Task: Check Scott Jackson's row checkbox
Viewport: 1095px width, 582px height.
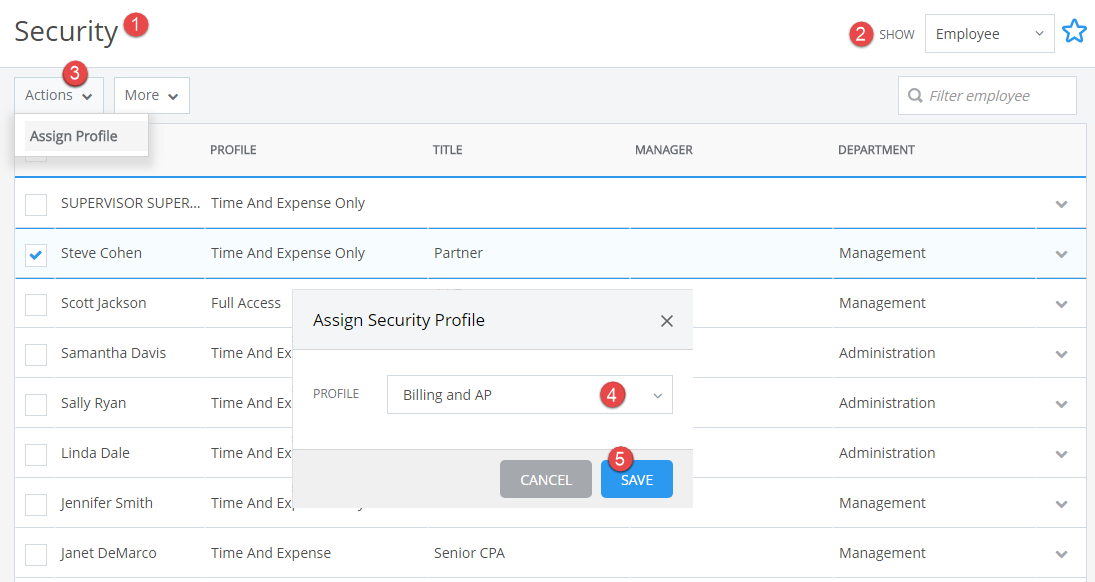Action: pyautogui.click(x=35, y=304)
